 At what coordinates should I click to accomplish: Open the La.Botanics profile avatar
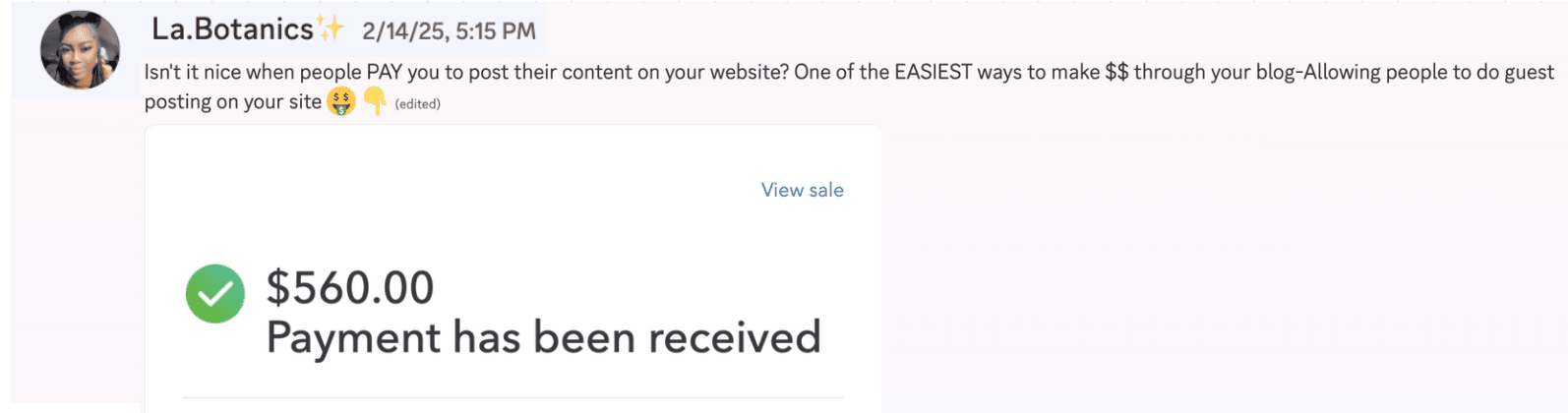pyautogui.click(x=80, y=50)
